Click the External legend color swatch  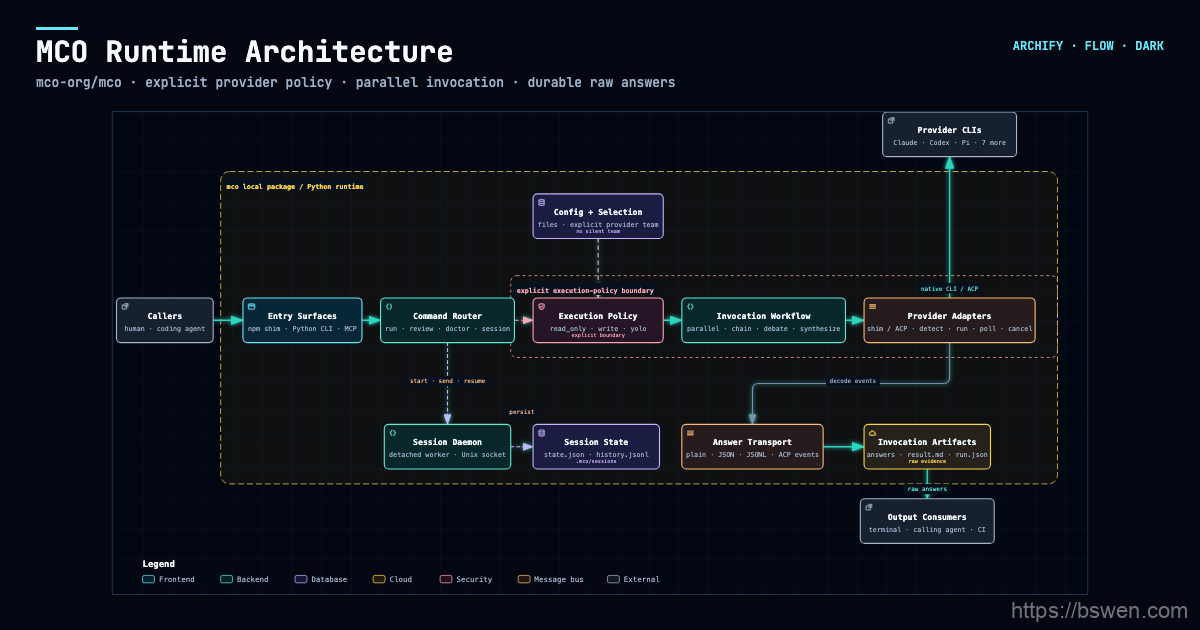point(613,579)
